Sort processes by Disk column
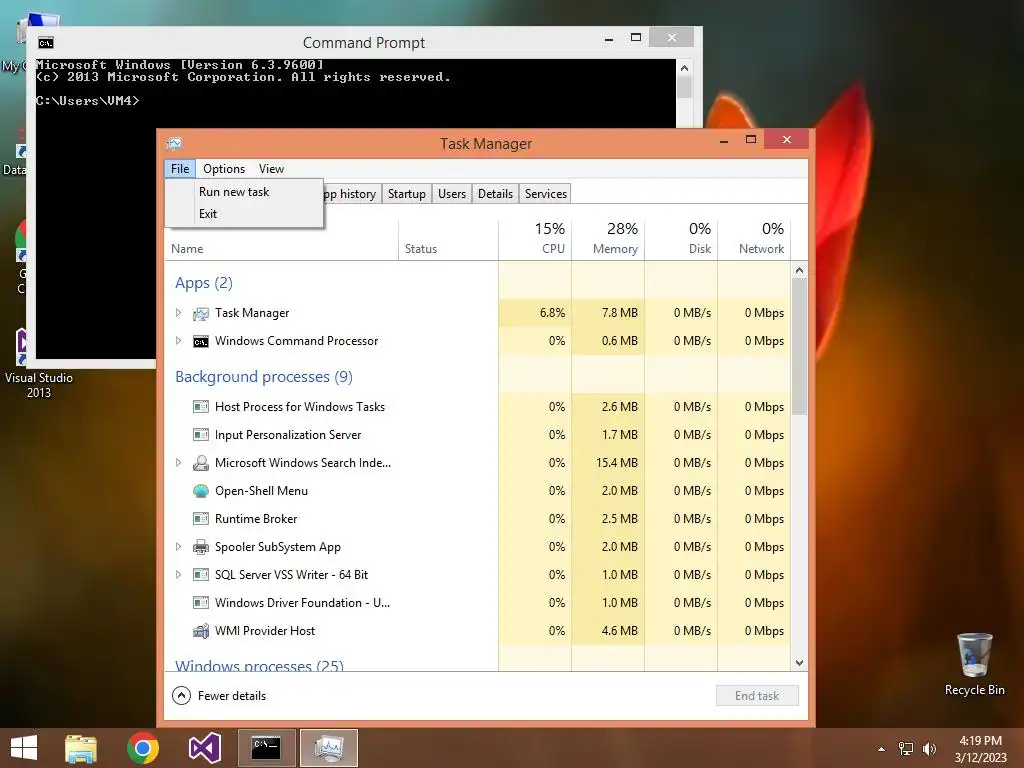This screenshot has width=1024, height=768. 681,240
